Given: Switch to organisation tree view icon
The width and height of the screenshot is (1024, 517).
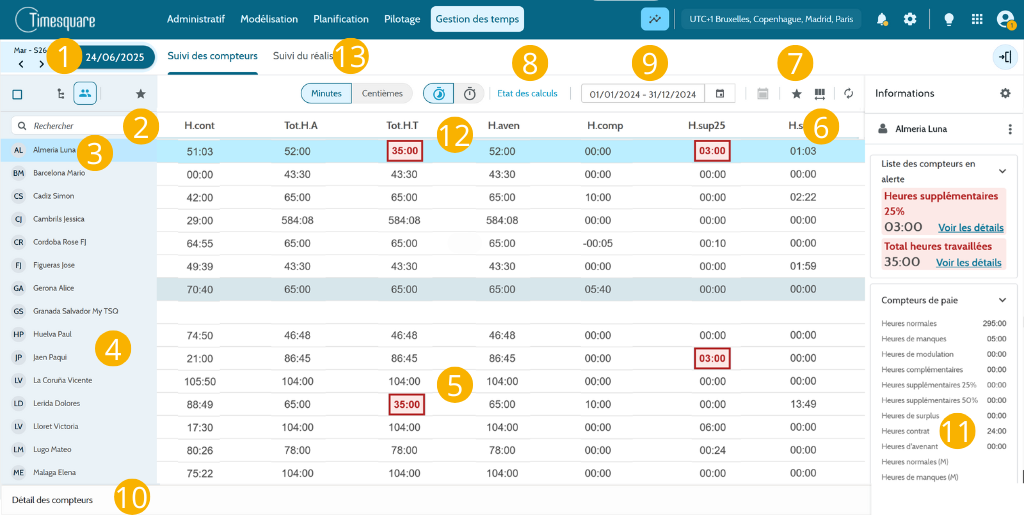Looking at the screenshot, I should [61, 94].
